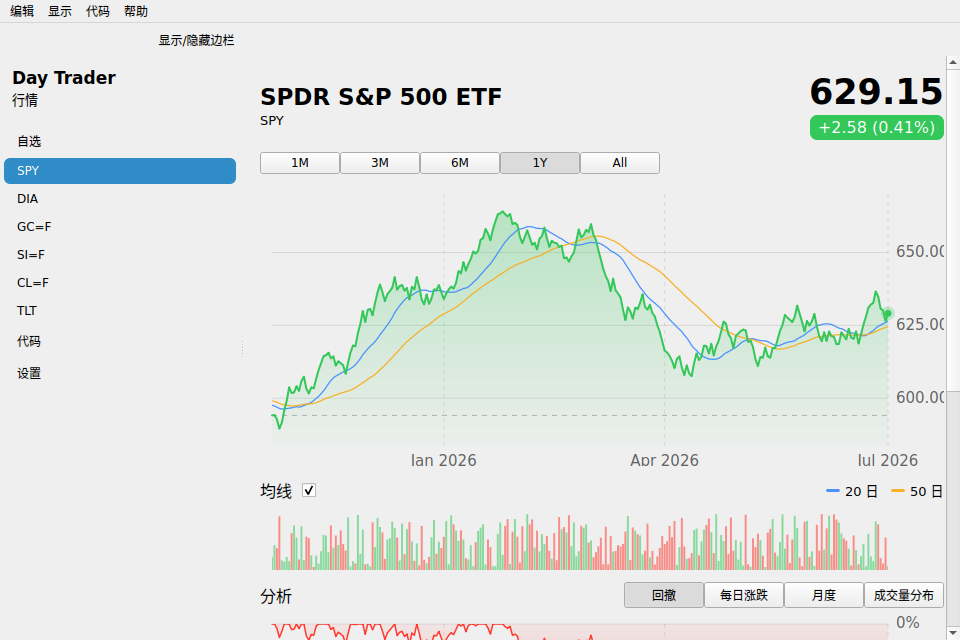The image size is (960, 640).
Task: Select CL=F in the sidebar list
Action: pyautogui.click(x=120, y=283)
